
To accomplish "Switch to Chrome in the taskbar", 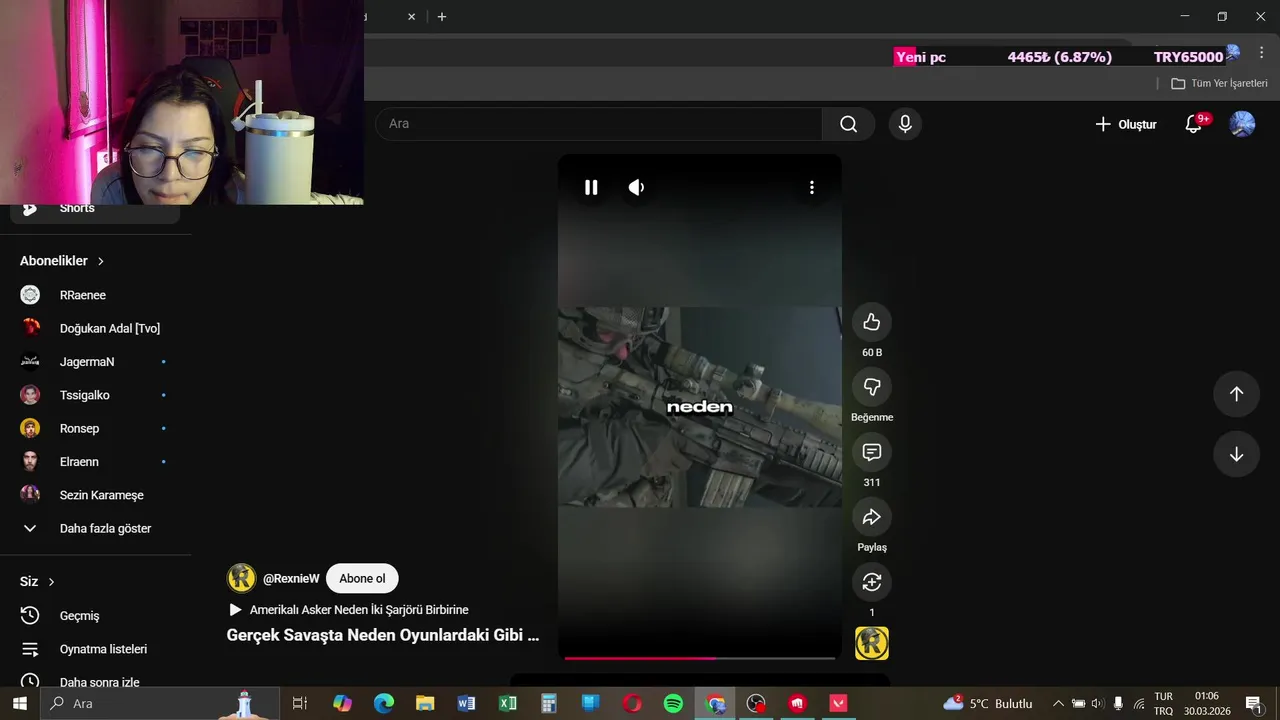I will [715, 703].
